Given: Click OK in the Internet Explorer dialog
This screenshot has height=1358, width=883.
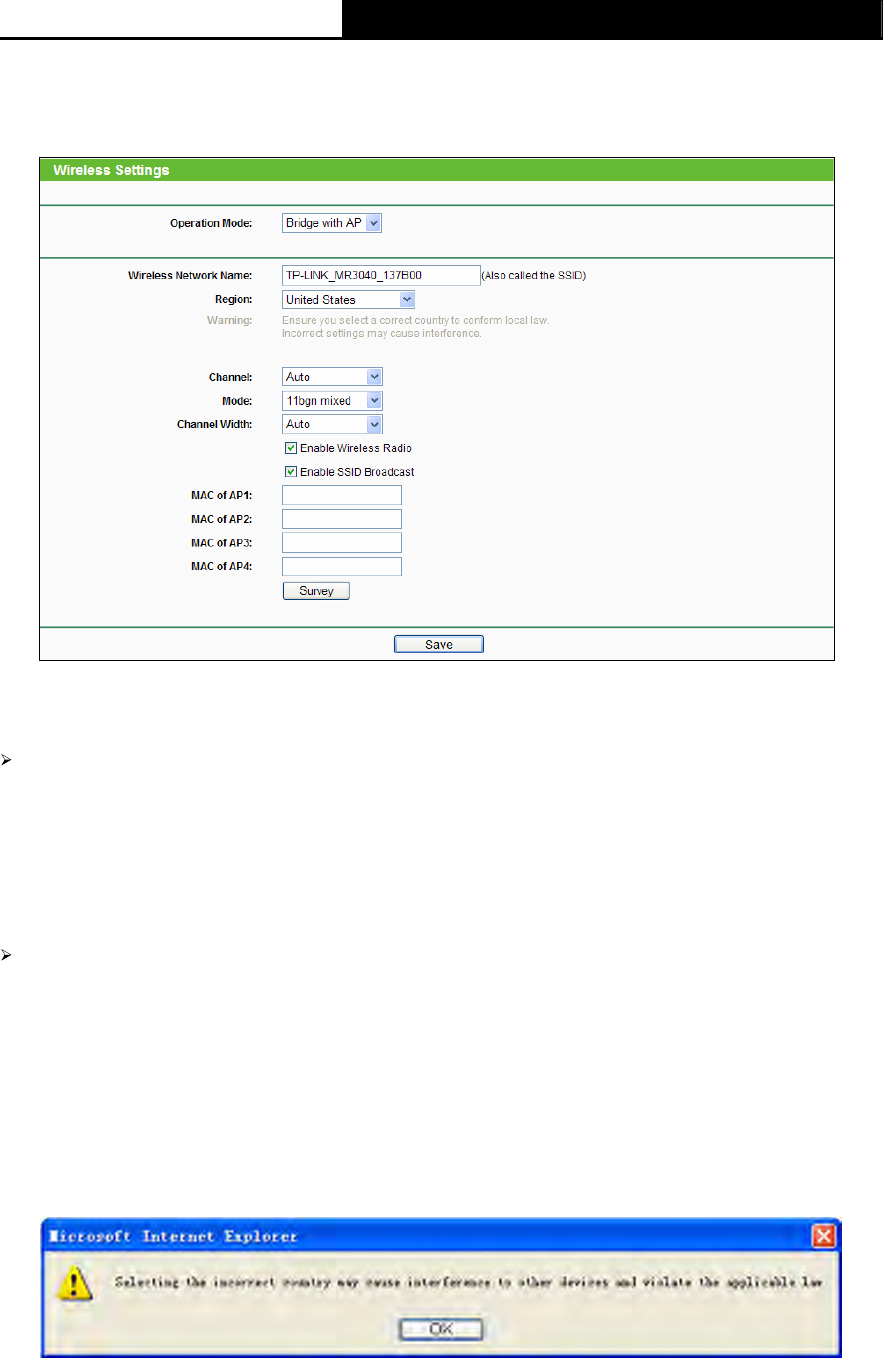Looking at the screenshot, I should pyautogui.click(x=441, y=1329).
